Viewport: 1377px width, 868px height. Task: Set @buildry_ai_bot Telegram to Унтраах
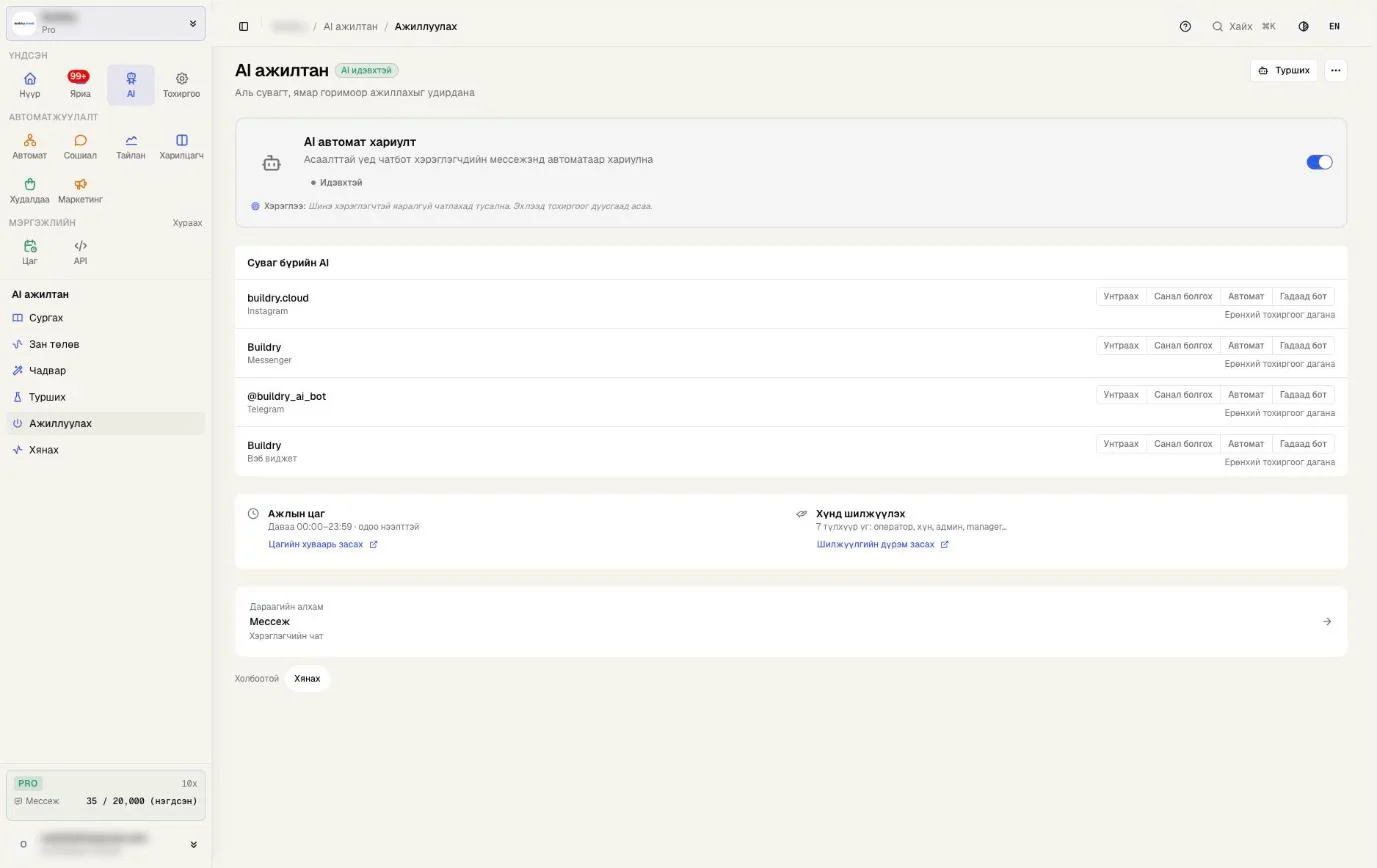click(1121, 394)
